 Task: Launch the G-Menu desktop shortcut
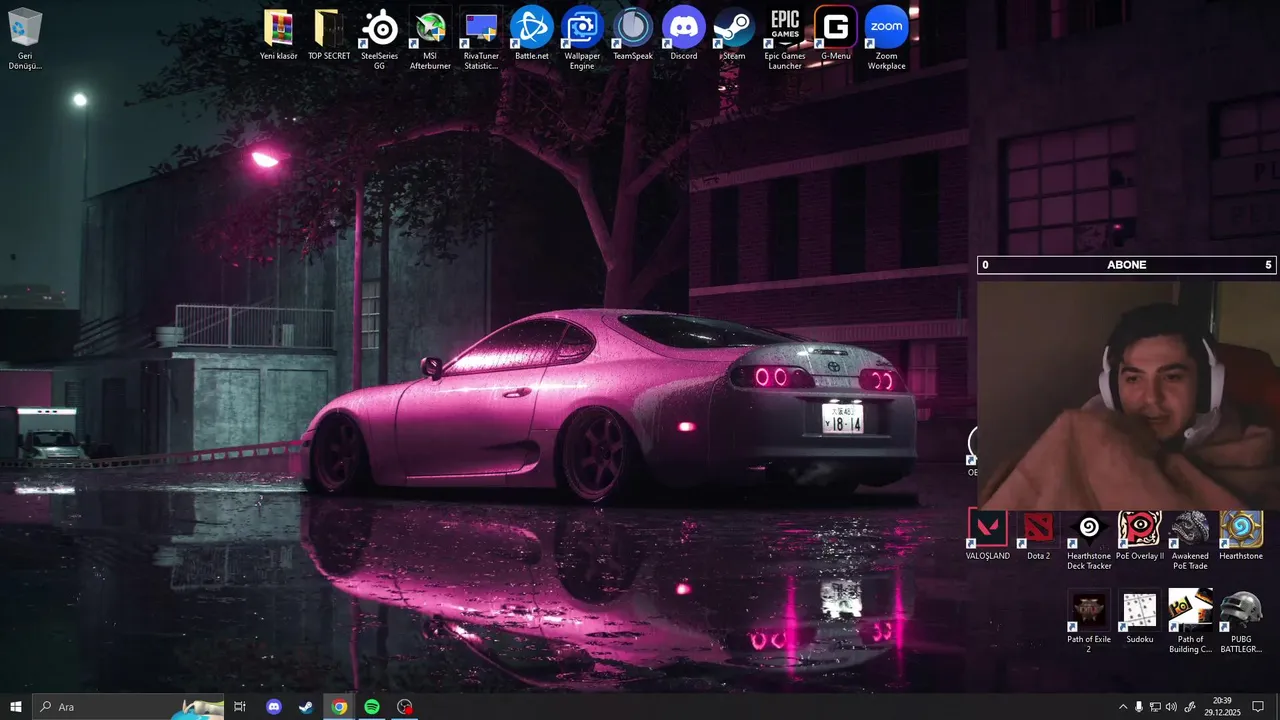(836, 34)
